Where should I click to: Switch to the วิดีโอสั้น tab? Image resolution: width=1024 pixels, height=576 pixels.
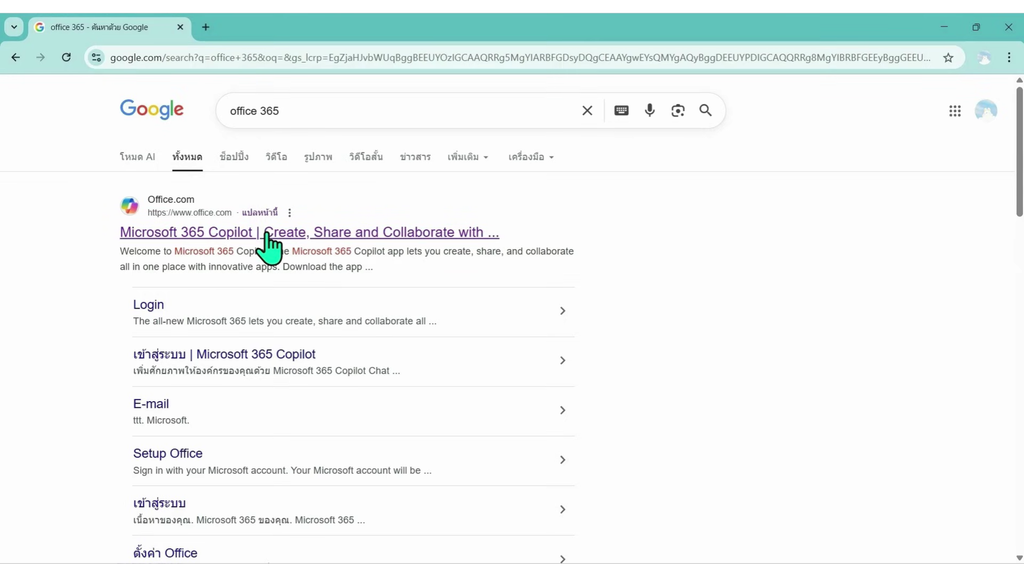coord(366,157)
